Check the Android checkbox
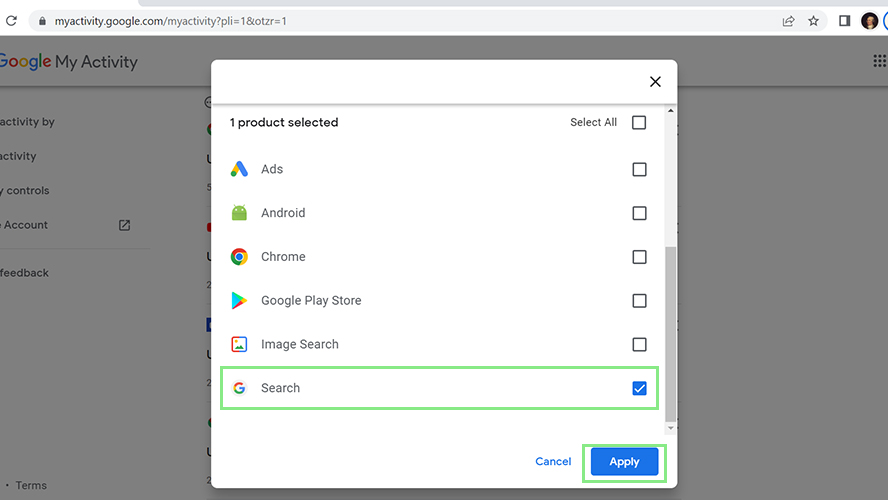 pyautogui.click(x=639, y=213)
